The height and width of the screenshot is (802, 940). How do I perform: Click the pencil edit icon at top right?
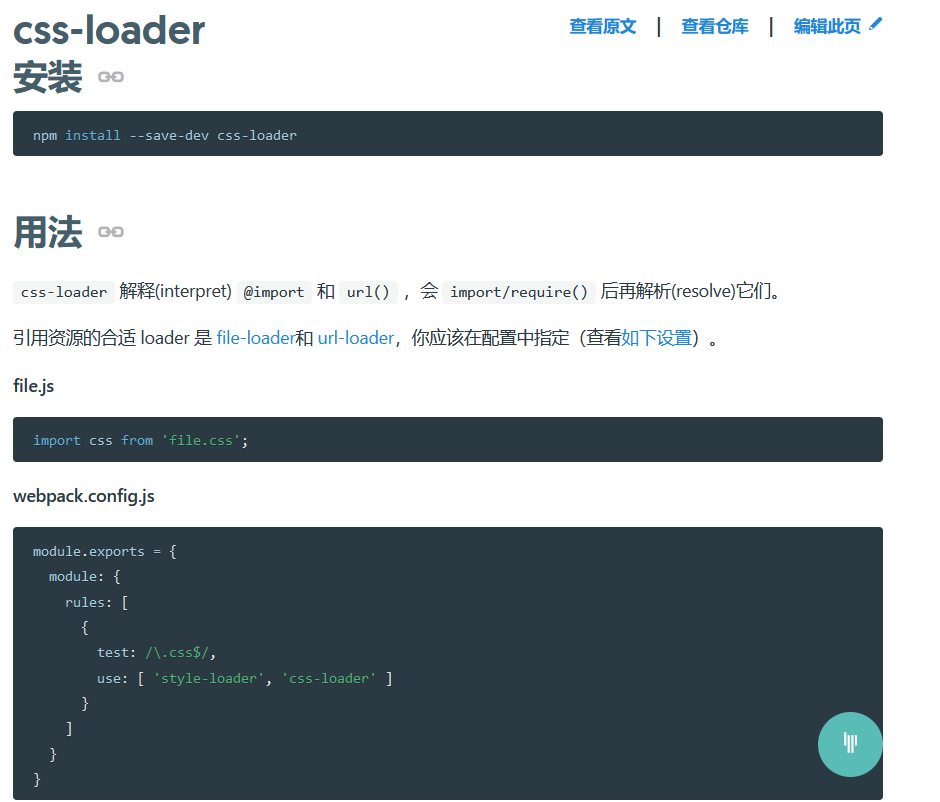click(x=876, y=25)
